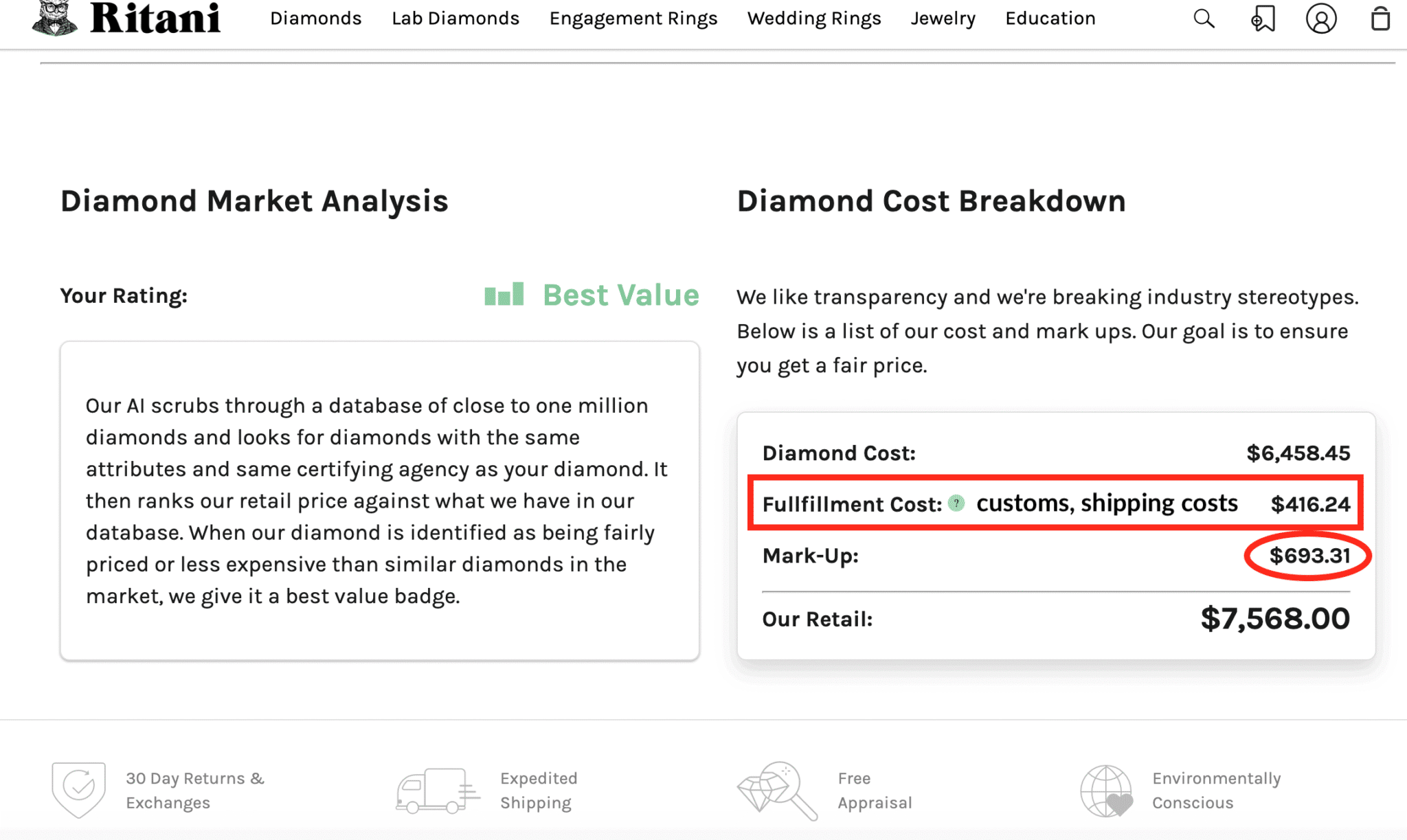Click the environmentally conscious globe icon
Screen dimensions: 1407x840
pyautogui.click(x=1106, y=791)
